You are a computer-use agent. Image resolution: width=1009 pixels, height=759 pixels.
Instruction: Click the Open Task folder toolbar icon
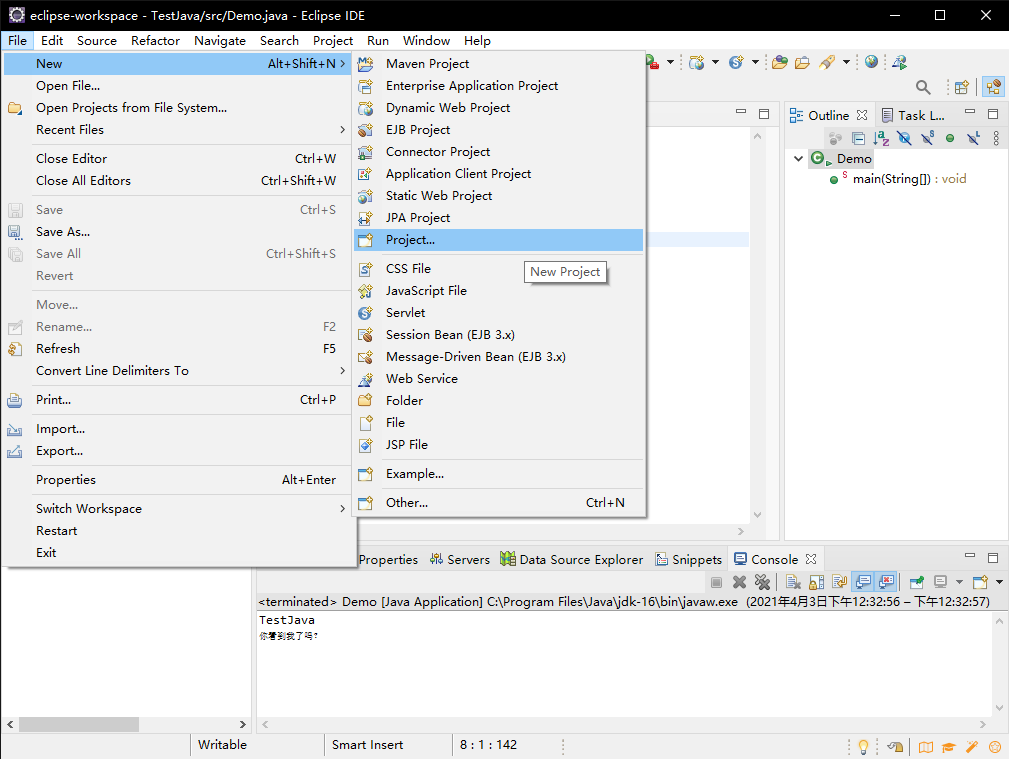tap(802, 62)
